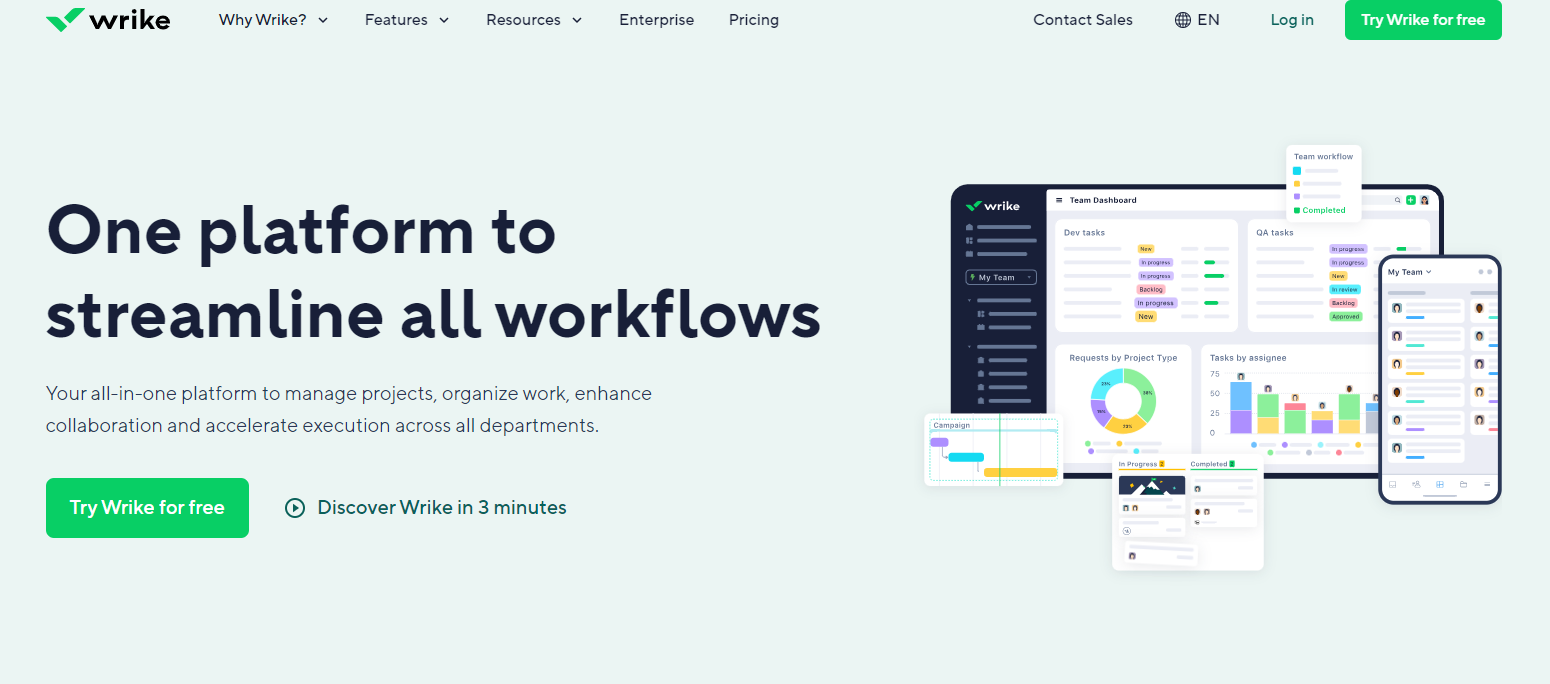
Task: Open the Pricing page
Action: pos(754,20)
